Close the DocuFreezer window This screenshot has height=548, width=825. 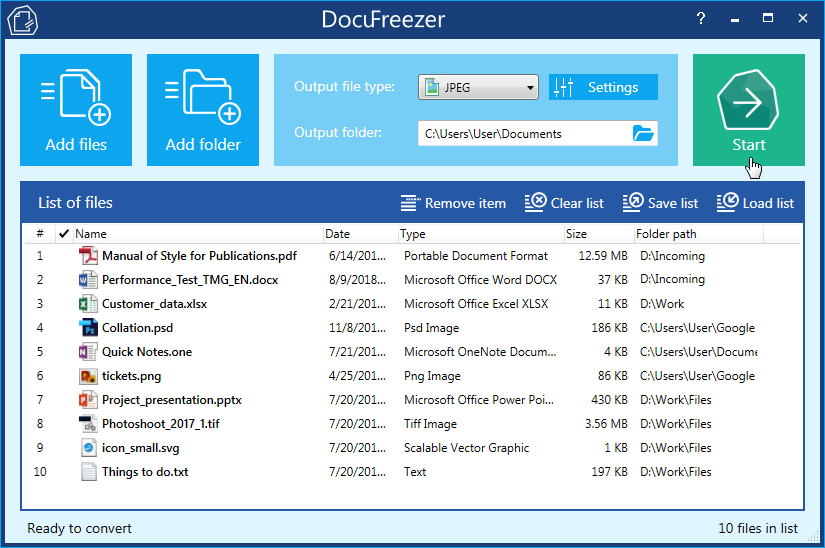(x=803, y=18)
